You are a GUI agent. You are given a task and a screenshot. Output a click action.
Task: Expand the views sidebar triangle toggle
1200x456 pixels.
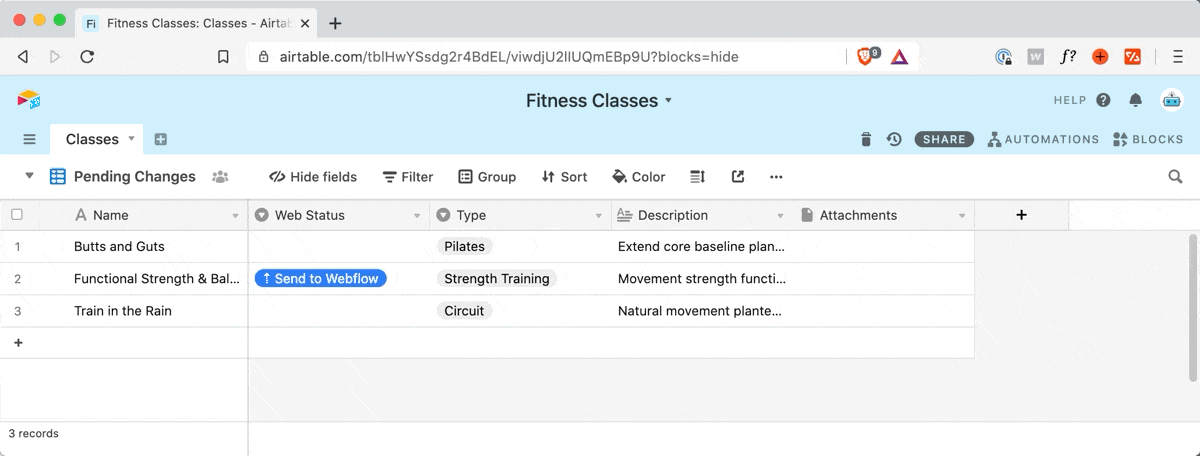click(x=30, y=176)
